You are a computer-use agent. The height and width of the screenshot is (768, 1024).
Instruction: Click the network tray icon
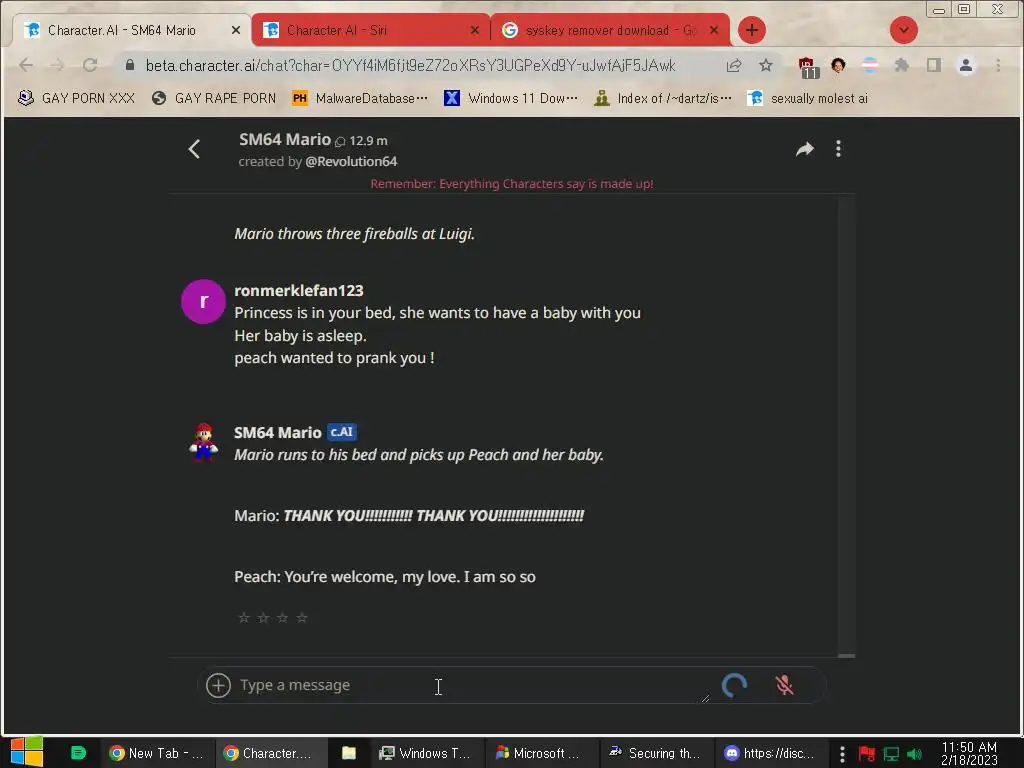coord(891,754)
